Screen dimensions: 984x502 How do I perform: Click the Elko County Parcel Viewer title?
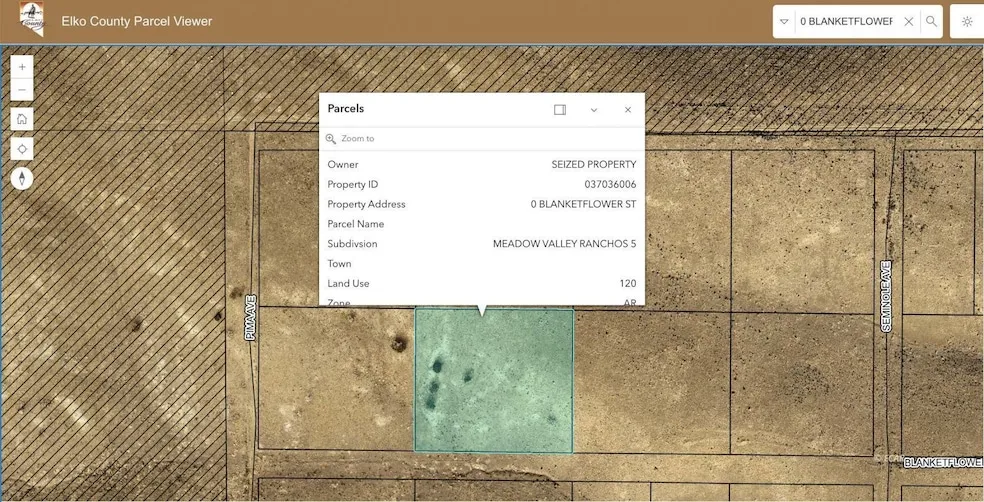click(x=137, y=21)
